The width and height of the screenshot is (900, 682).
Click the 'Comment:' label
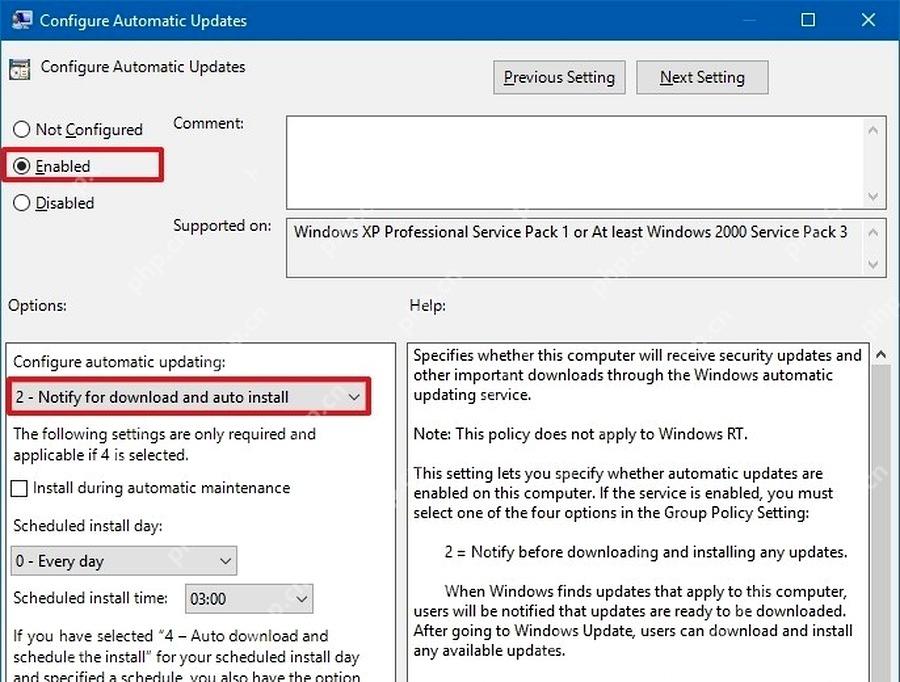(x=208, y=123)
